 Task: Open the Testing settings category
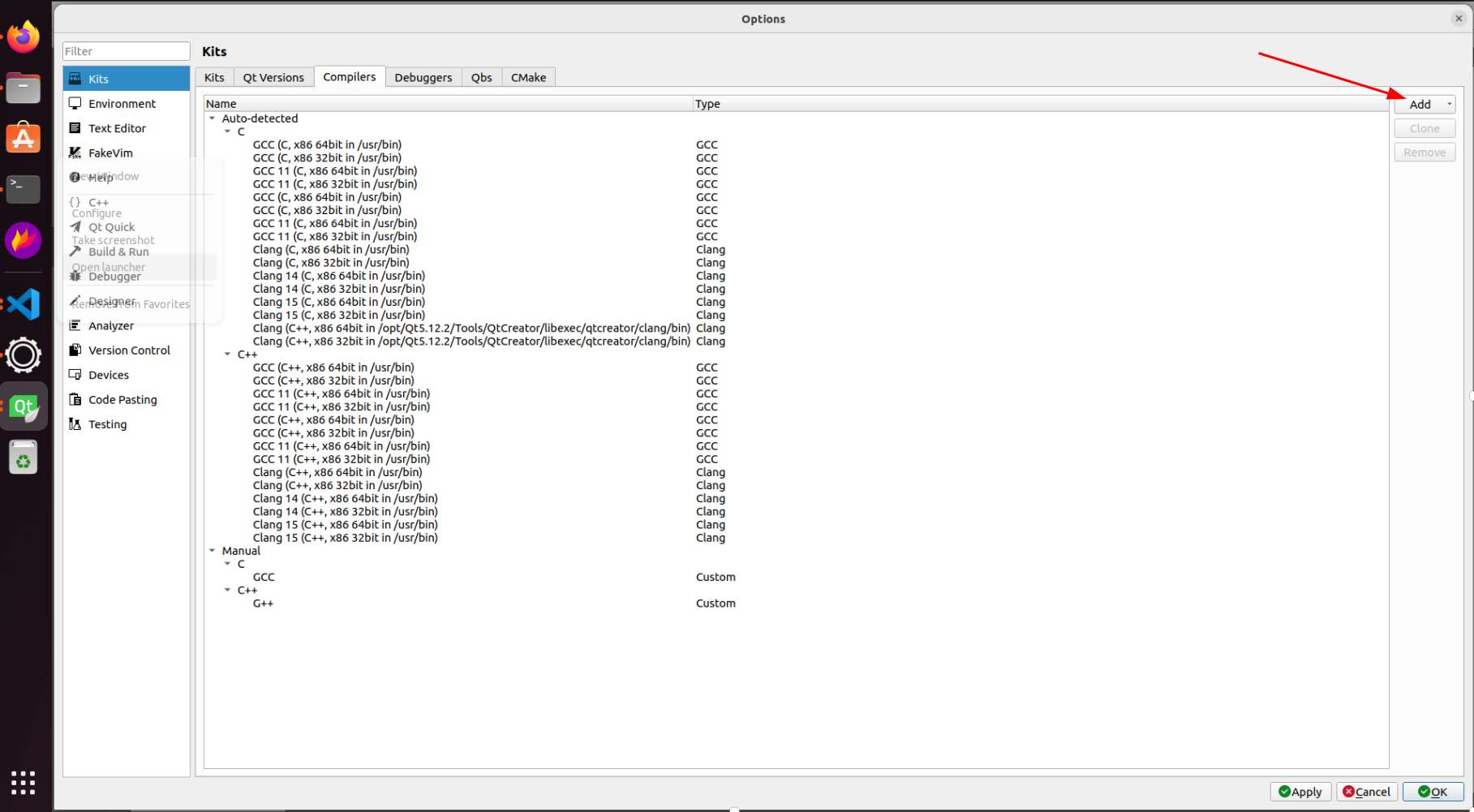tap(106, 423)
